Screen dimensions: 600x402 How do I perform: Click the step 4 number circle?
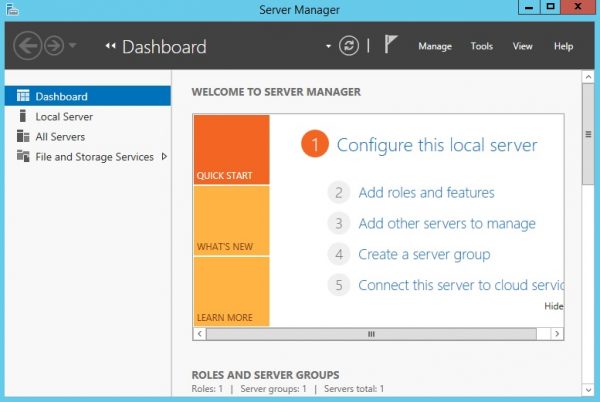point(339,254)
